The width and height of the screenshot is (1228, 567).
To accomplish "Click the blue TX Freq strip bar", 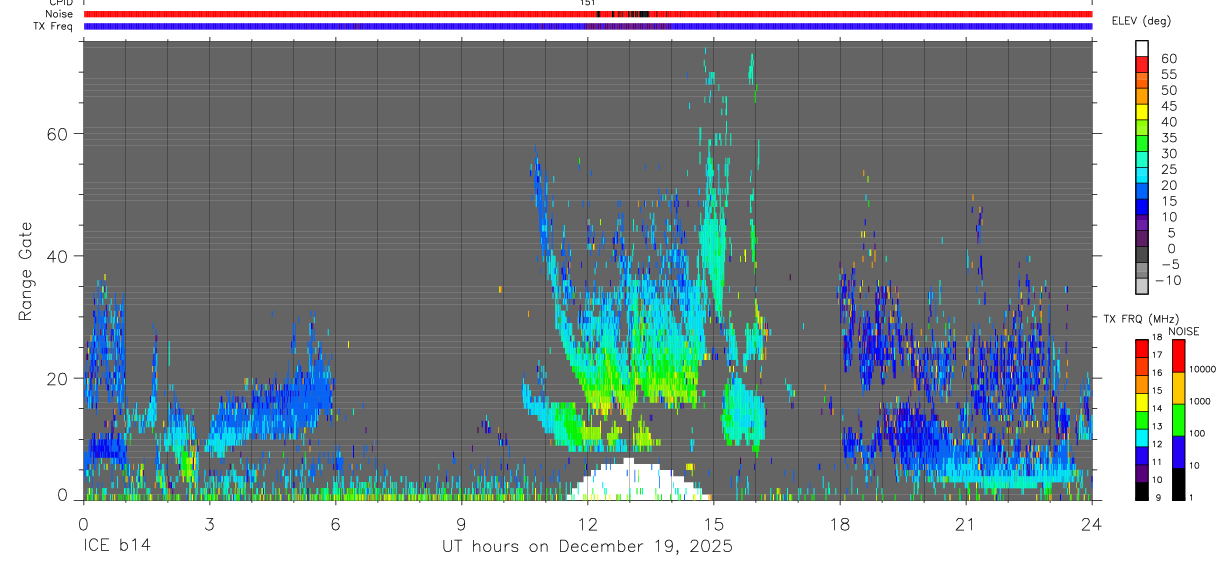I will click(x=587, y=26).
